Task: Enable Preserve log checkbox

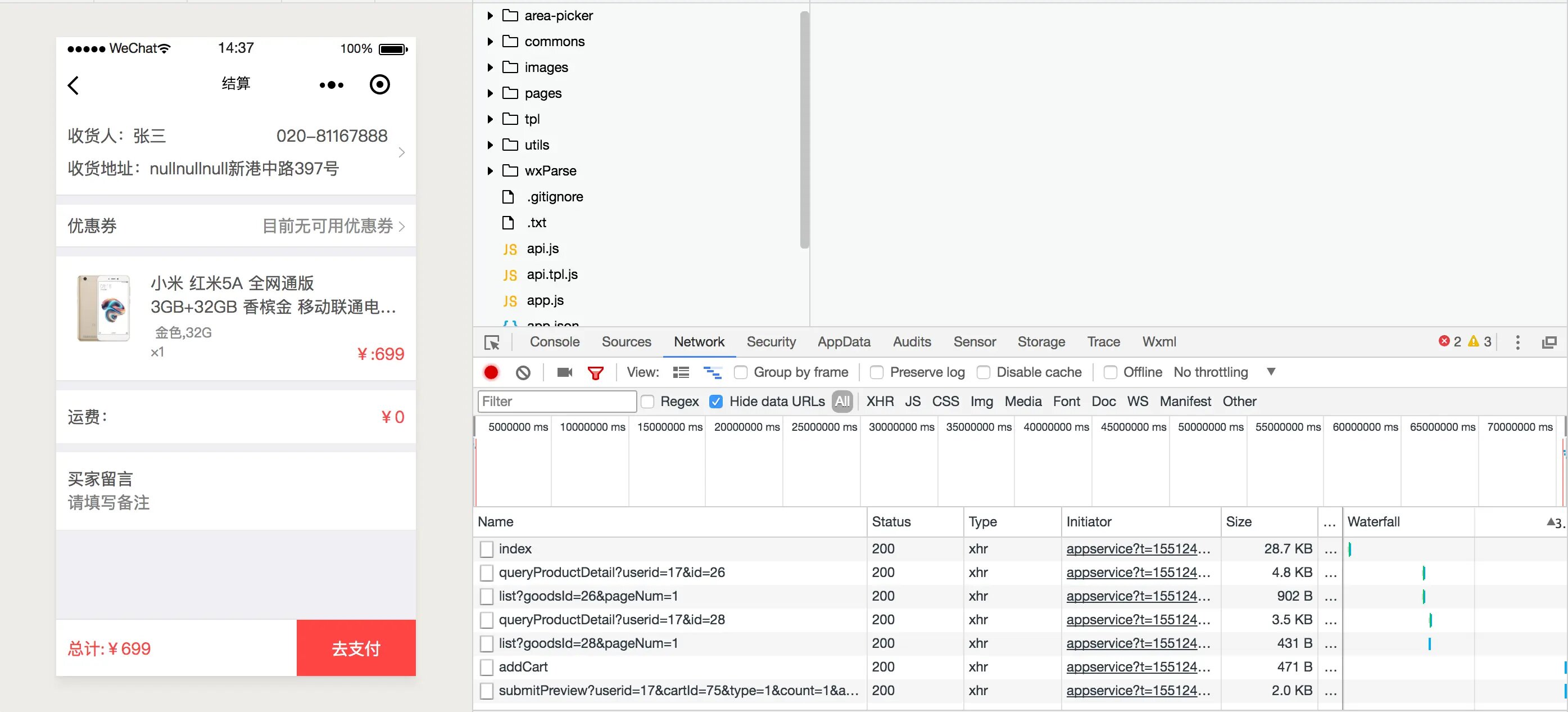Action: [x=877, y=372]
